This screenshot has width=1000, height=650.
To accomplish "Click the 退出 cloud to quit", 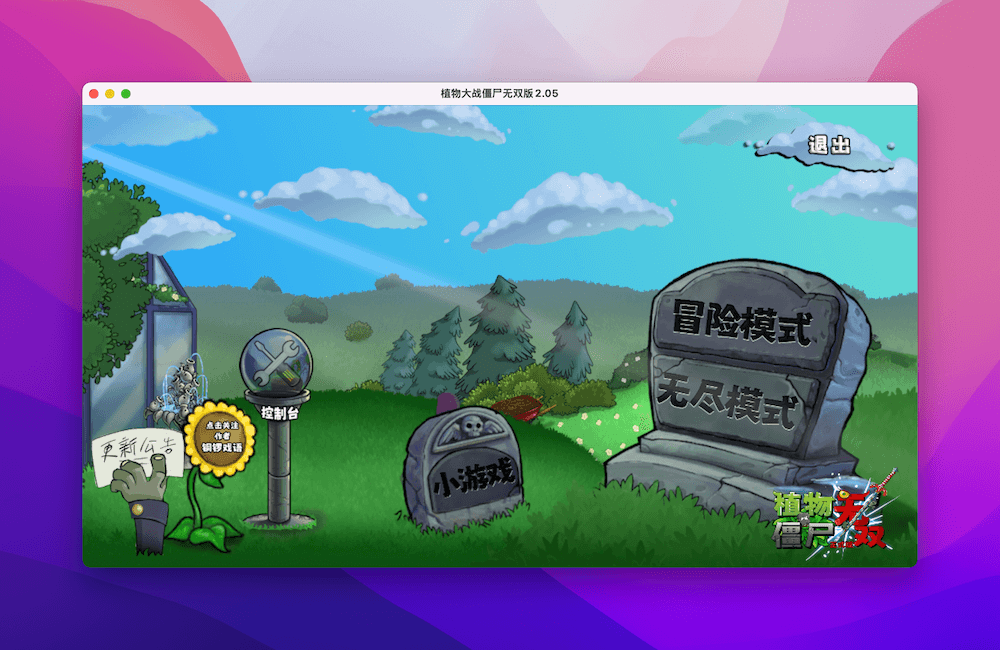I will pos(829,145).
